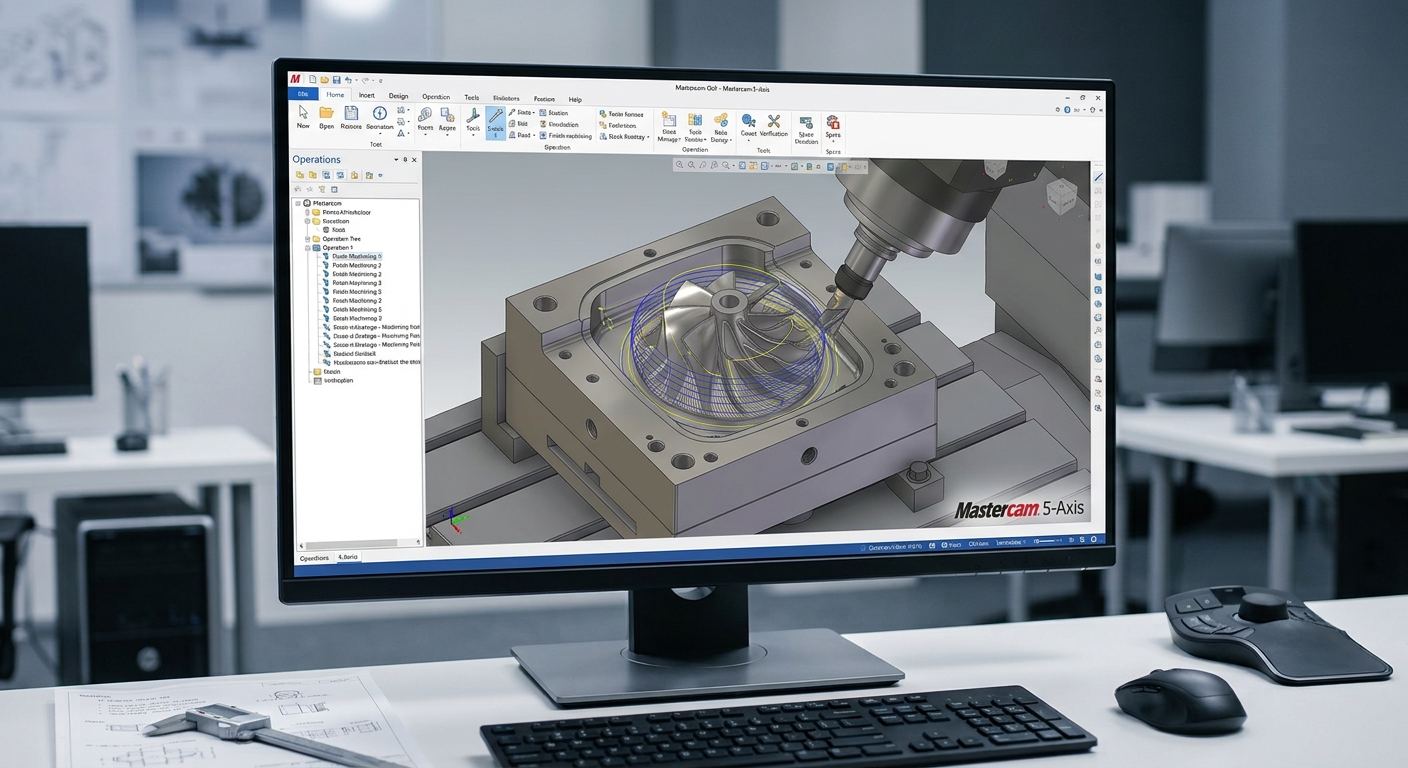Viewport: 1408px width, 768px height.
Task: Click the highlighted active tool button in ribbon
Action: [x=495, y=123]
